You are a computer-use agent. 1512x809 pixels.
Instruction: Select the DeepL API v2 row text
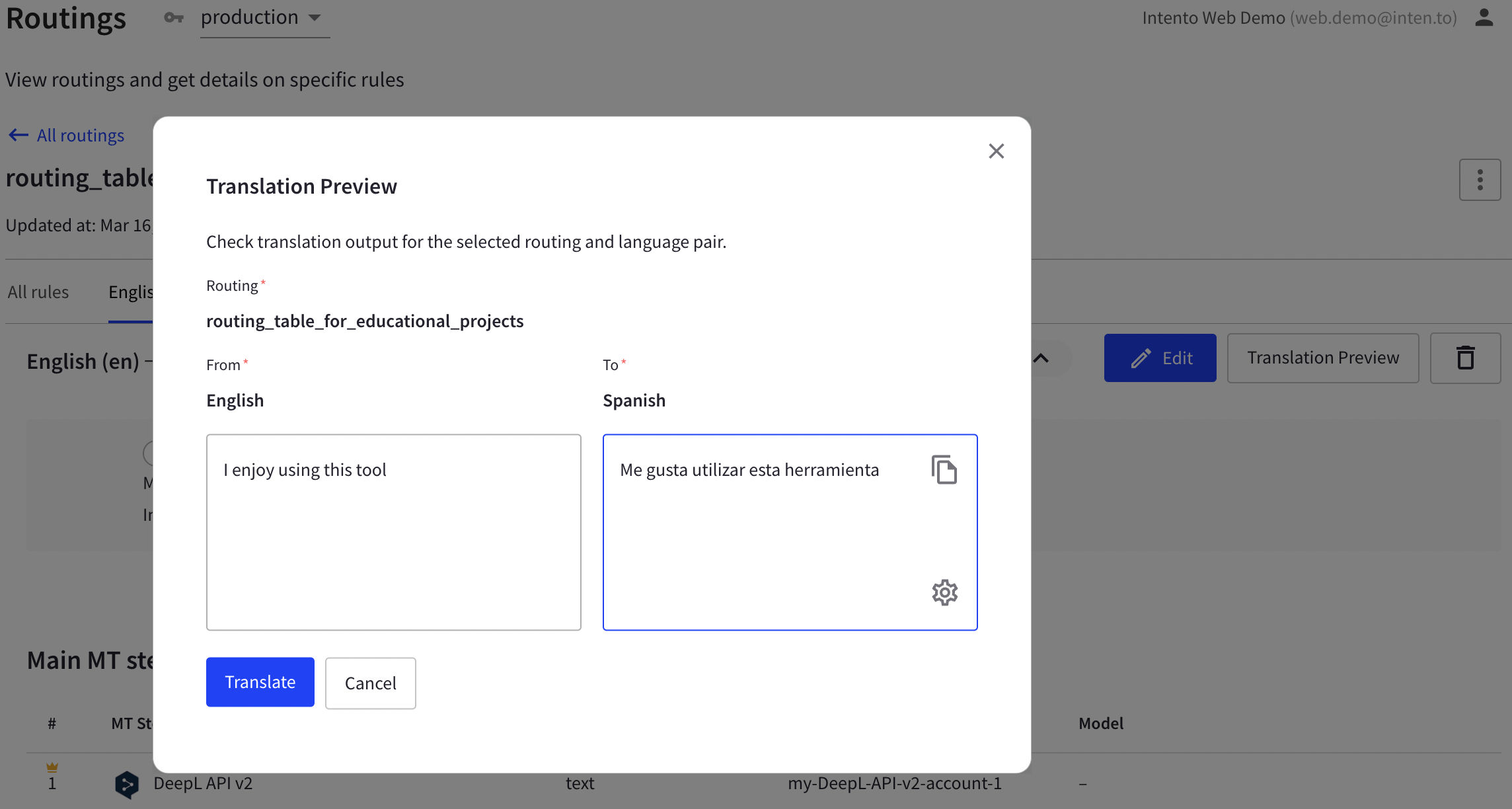coord(203,783)
